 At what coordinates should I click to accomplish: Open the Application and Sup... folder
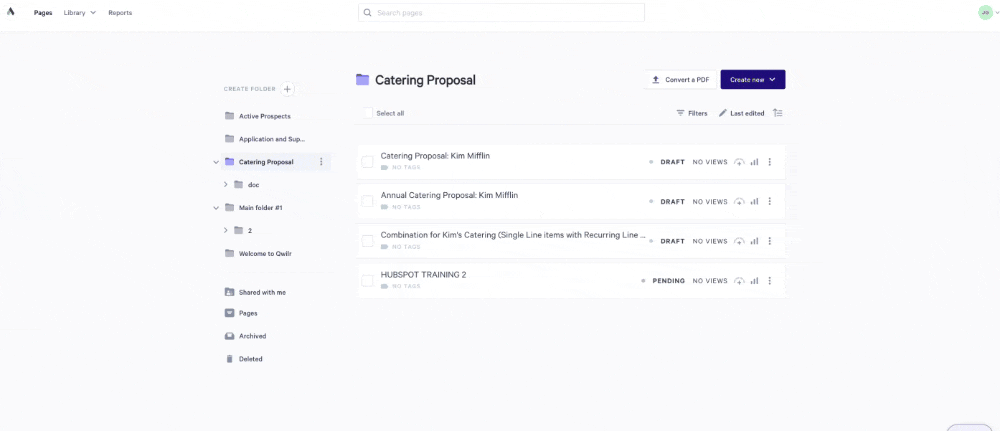pos(265,139)
